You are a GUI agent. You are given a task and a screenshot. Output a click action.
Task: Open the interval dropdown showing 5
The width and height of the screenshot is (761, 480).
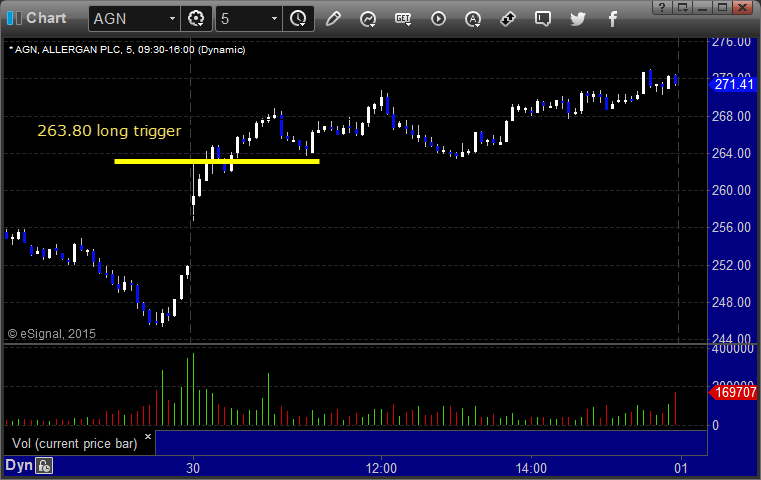[274, 19]
